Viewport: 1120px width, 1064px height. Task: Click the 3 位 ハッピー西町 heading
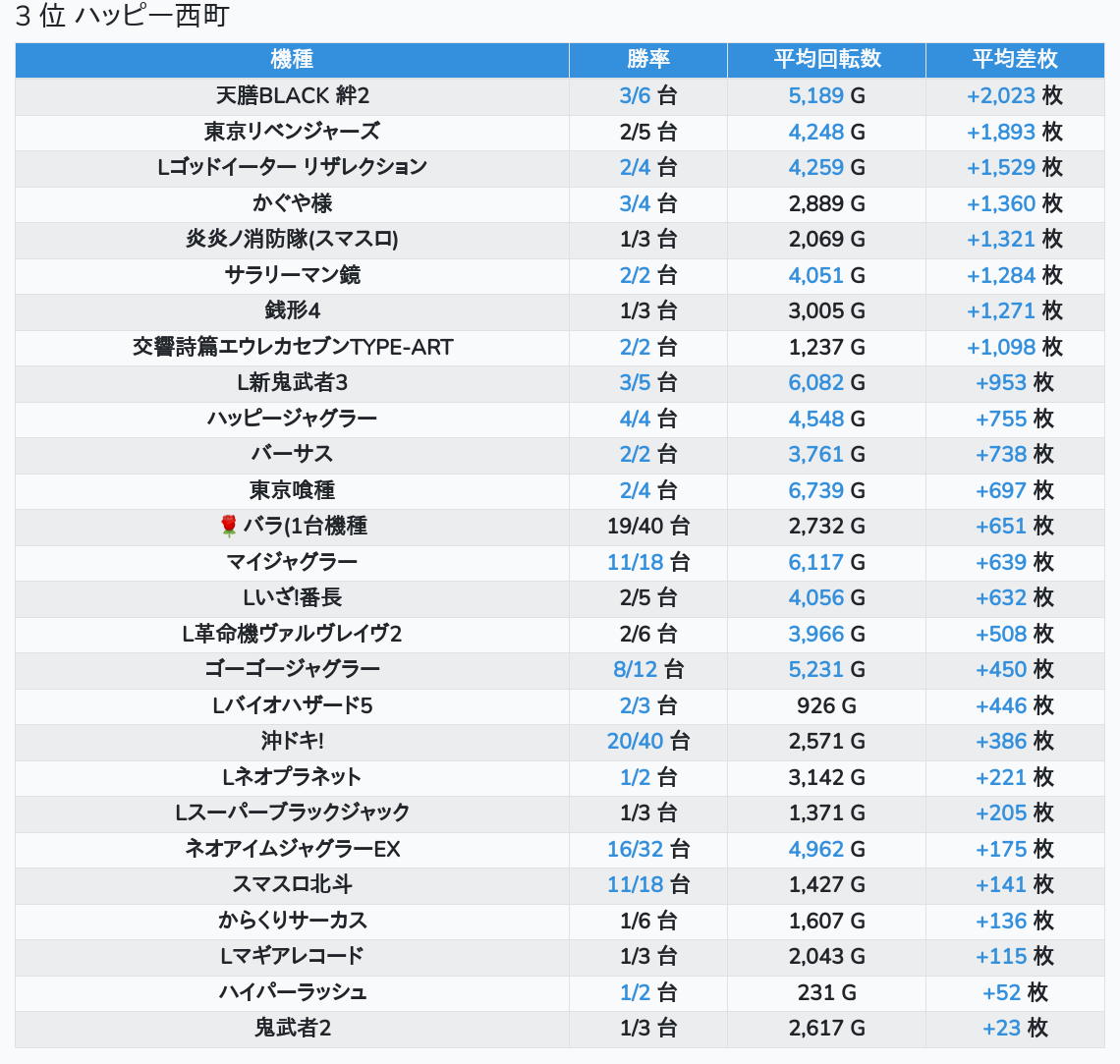122,17
